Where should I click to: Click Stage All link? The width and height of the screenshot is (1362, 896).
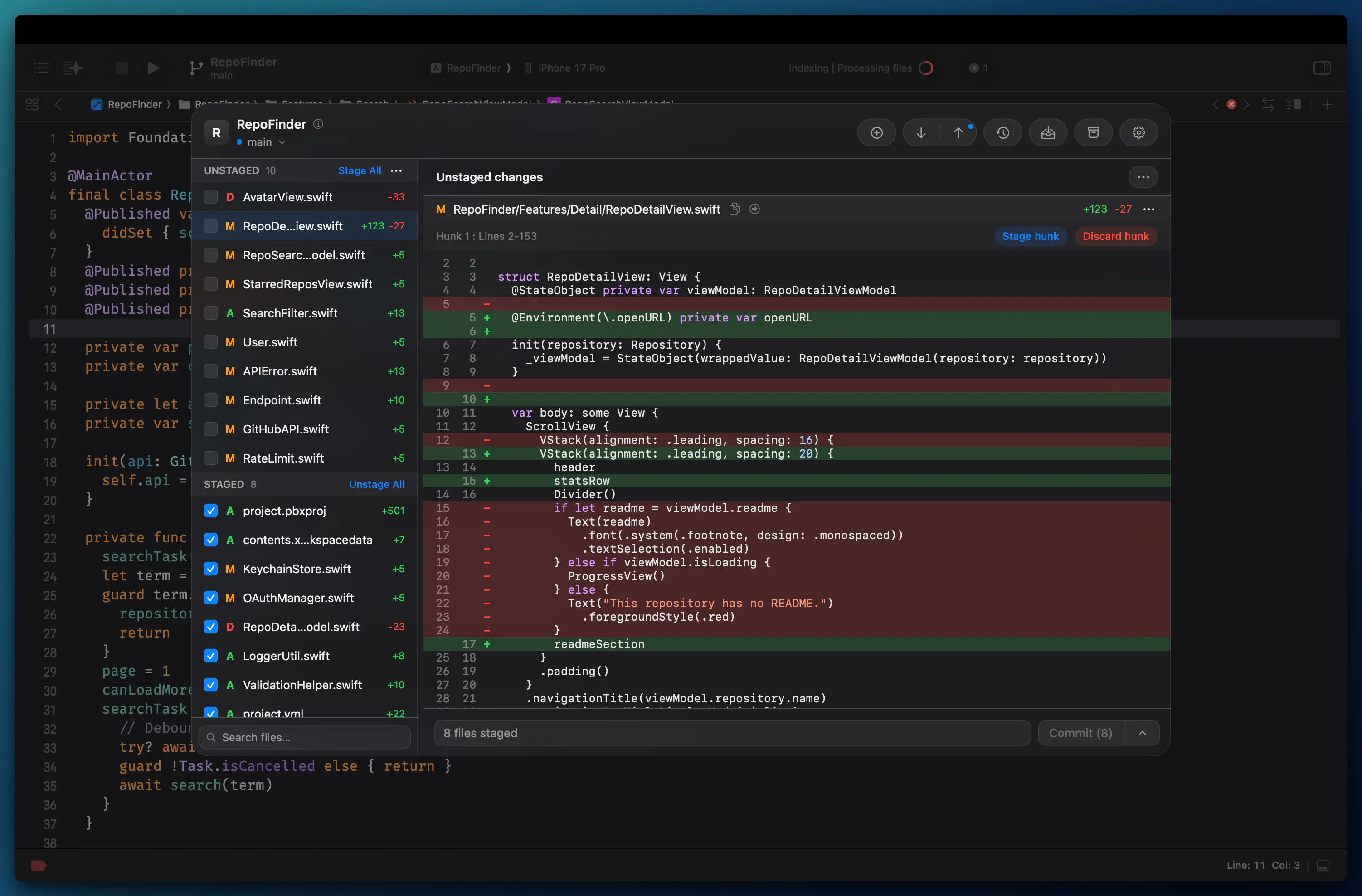[x=360, y=170]
